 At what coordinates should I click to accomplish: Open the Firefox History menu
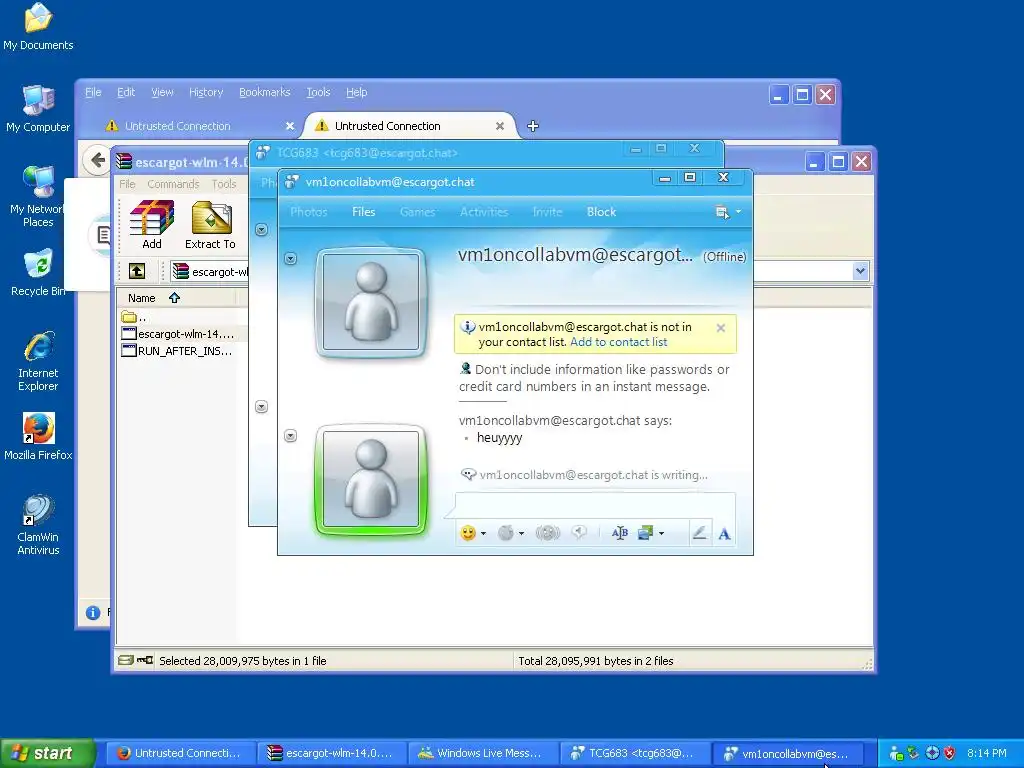pyautogui.click(x=206, y=92)
